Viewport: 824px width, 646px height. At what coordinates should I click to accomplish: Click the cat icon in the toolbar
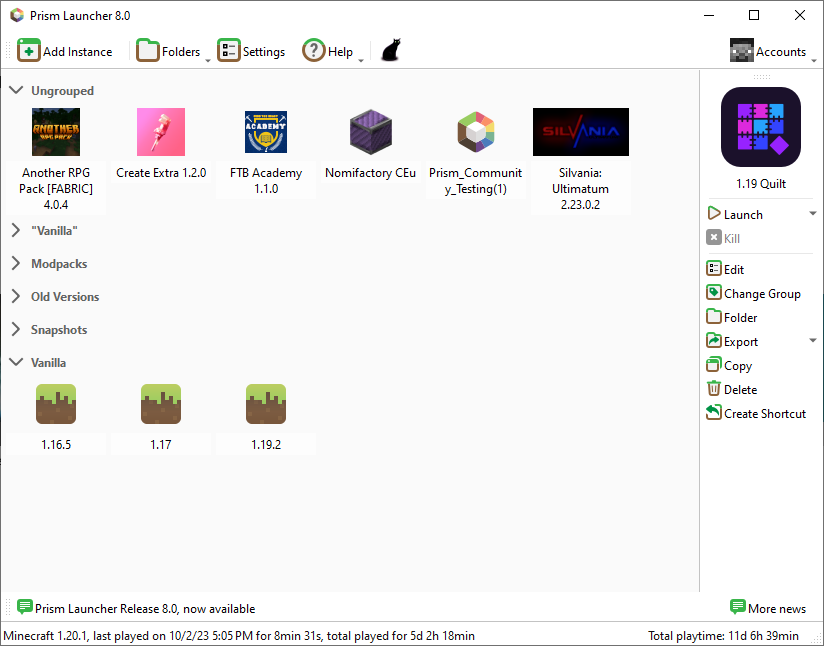click(390, 49)
